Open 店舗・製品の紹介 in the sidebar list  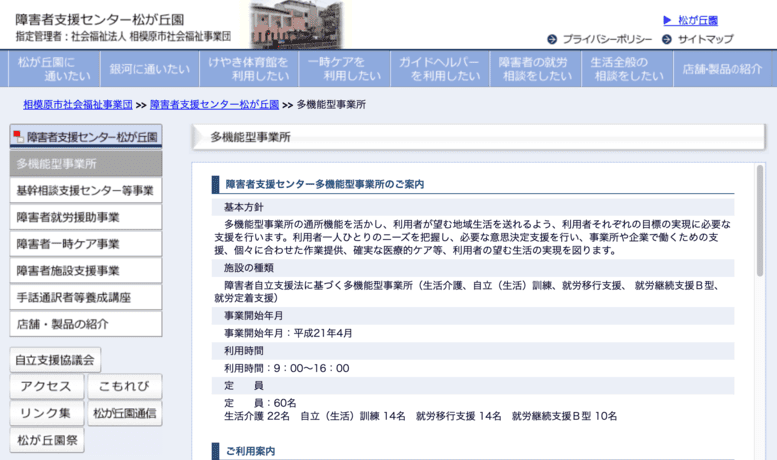click(x=86, y=324)
